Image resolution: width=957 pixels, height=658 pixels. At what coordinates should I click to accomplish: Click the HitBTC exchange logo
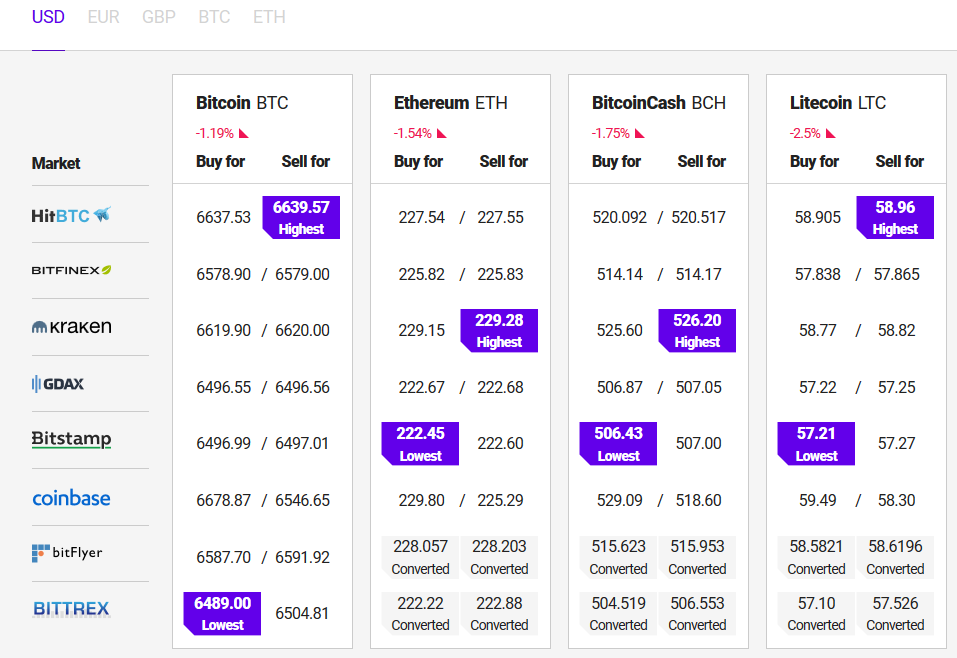pos(71,215)
